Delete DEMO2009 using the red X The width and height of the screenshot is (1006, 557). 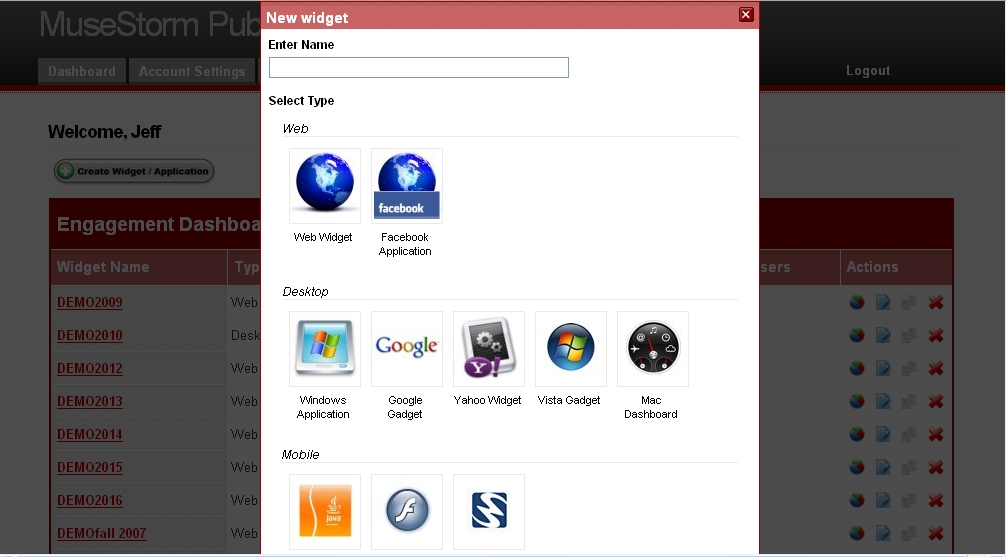936,302
